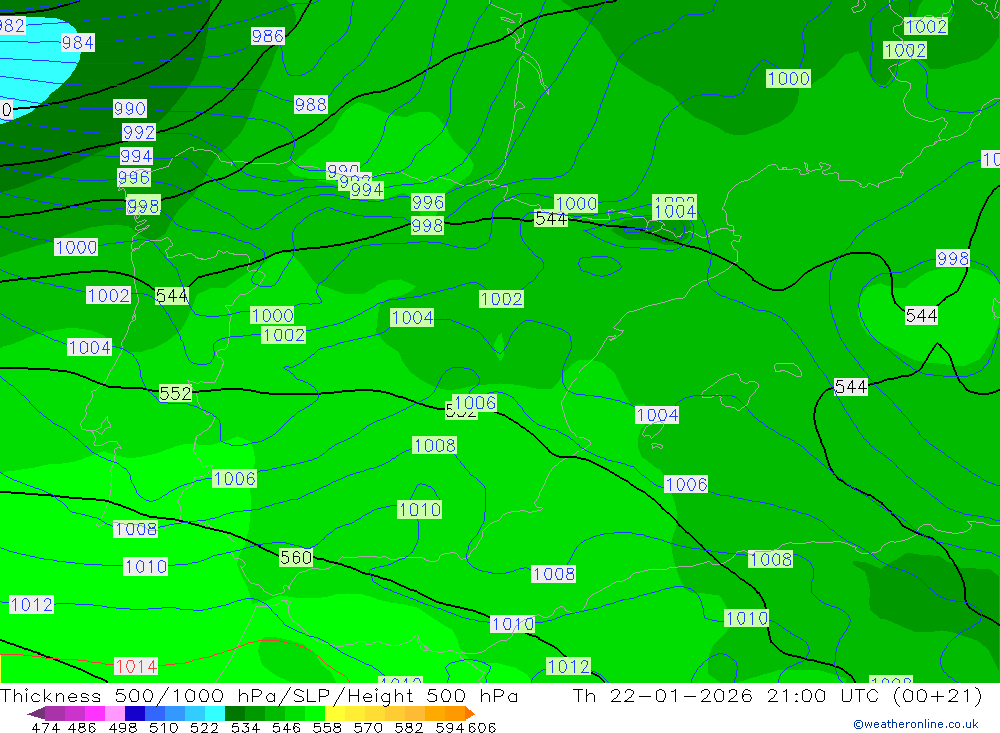
Task: Select the legend value 498
Action: tap(123, 727)
